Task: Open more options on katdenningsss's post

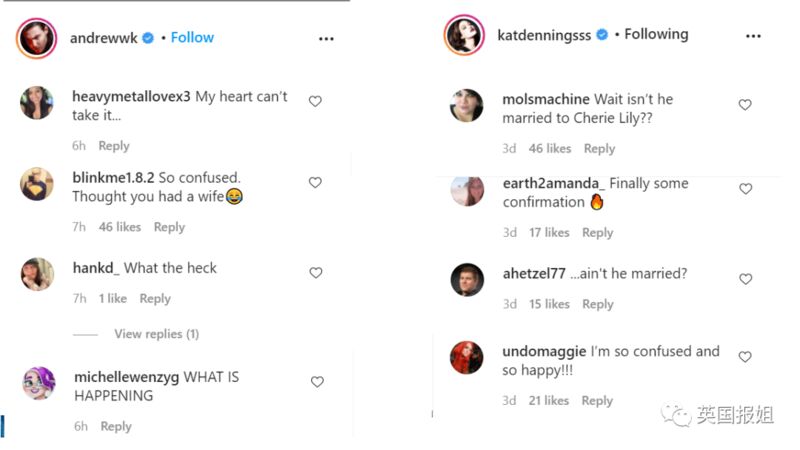Action: tap(753, 36)
